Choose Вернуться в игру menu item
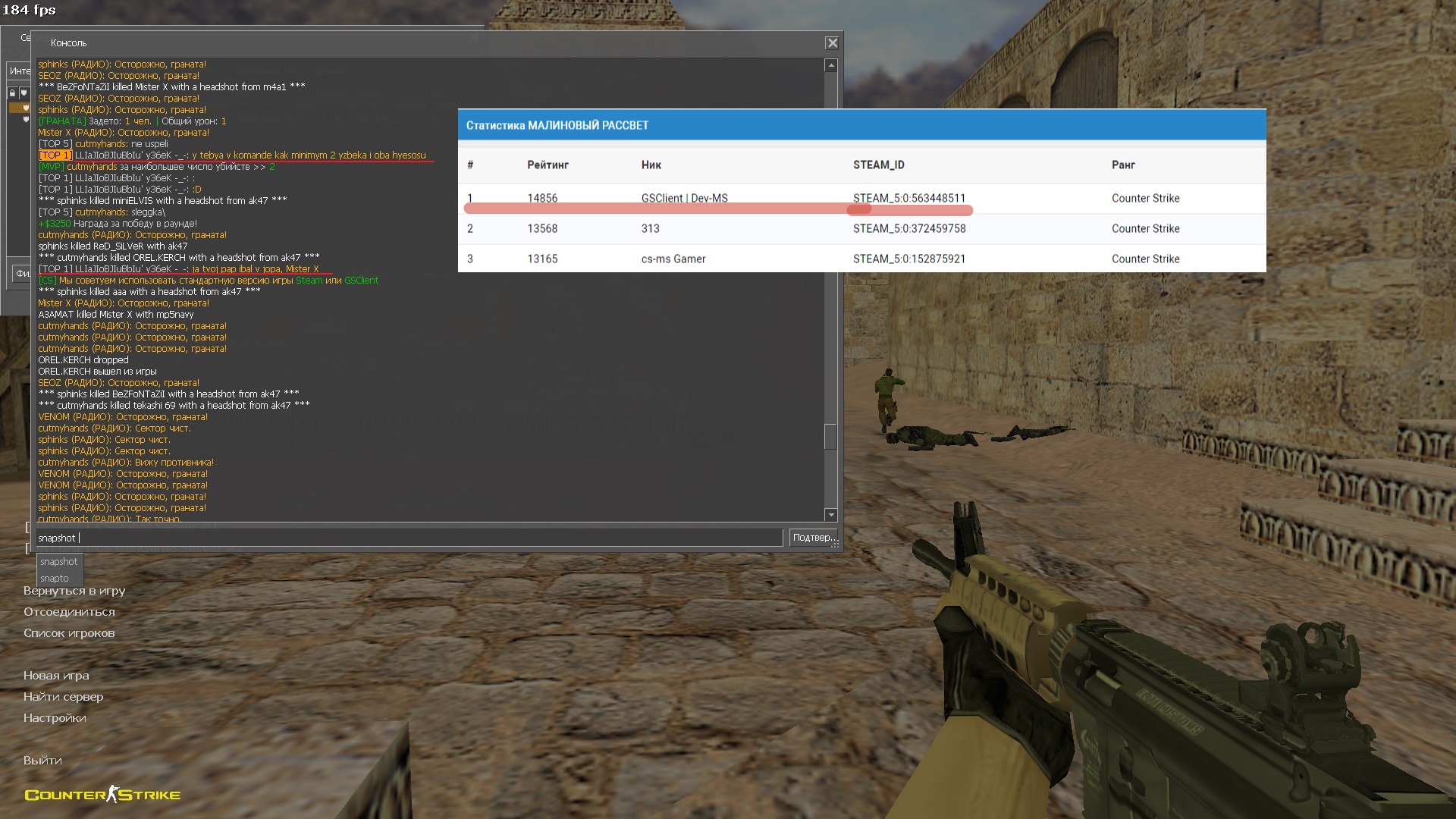 coord(74,591)
